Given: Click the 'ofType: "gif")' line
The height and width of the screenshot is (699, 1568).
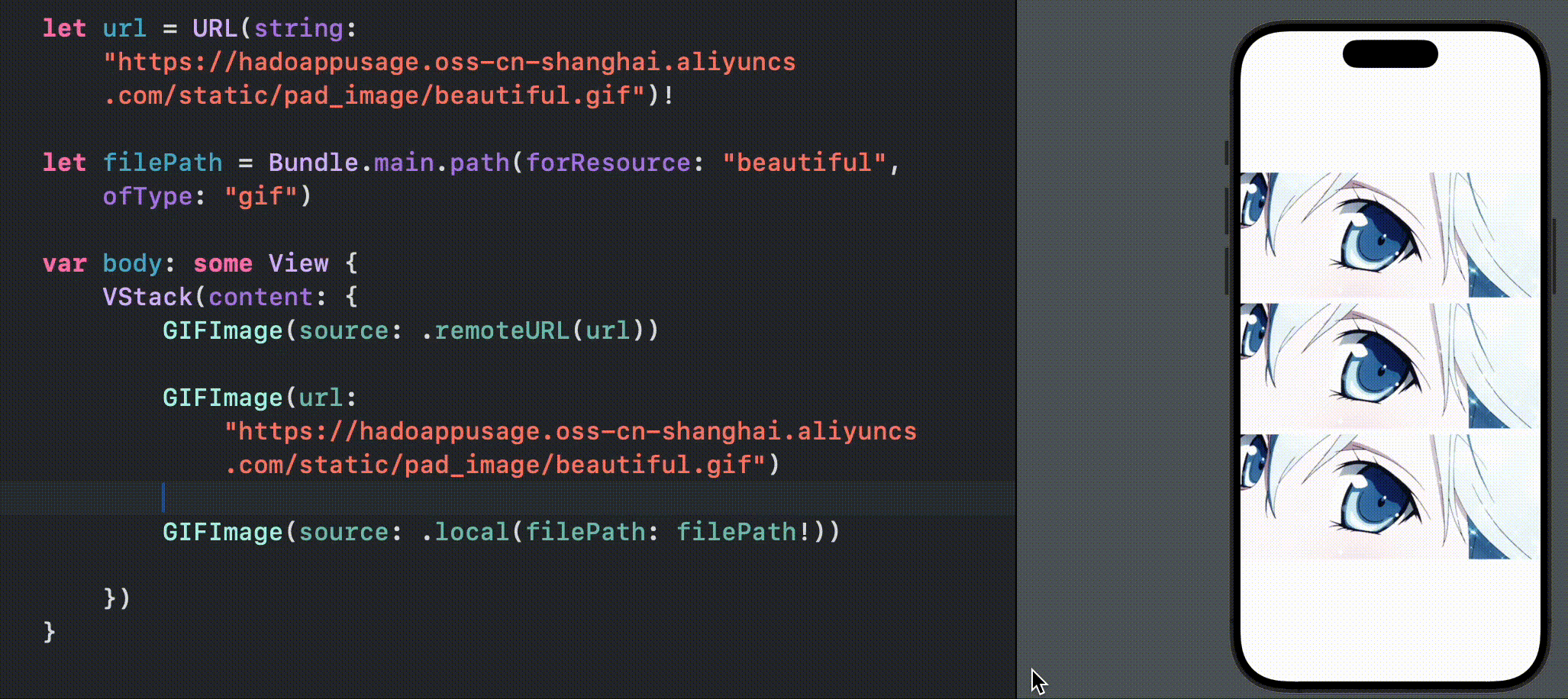Looking at the screenshot, I should click(207, 196).
